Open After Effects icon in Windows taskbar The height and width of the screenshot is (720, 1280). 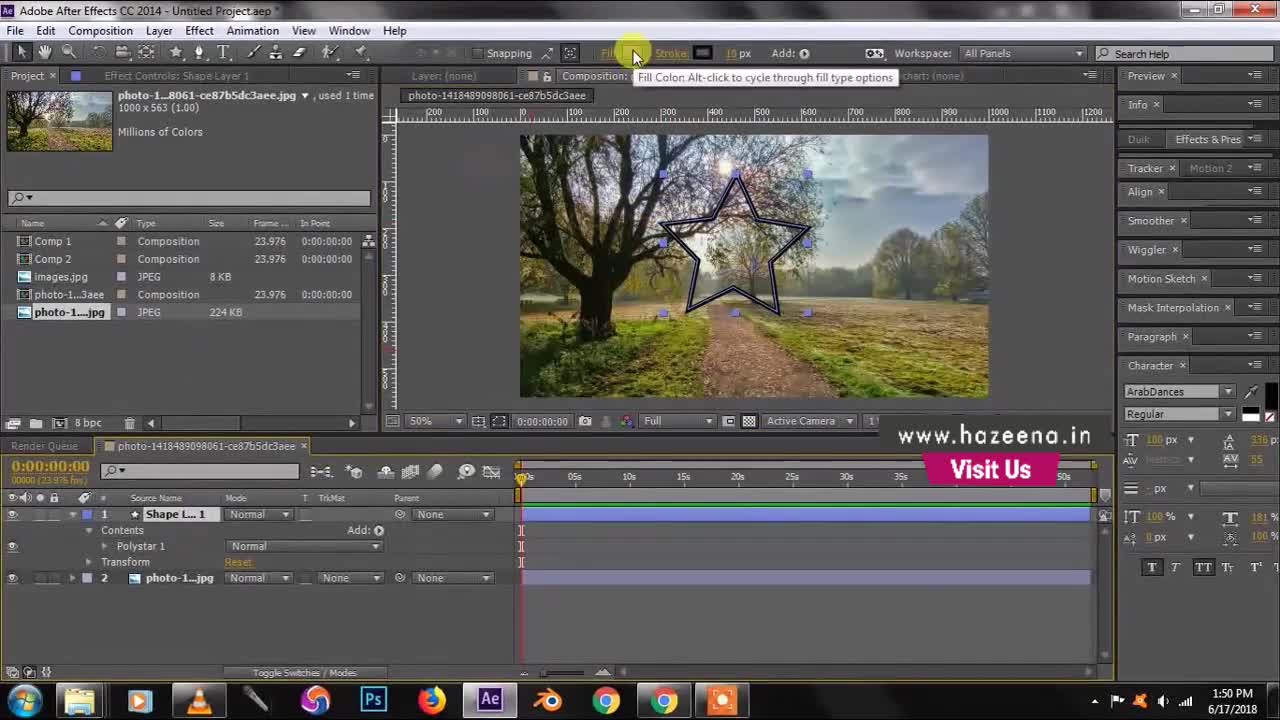point(490,700)
